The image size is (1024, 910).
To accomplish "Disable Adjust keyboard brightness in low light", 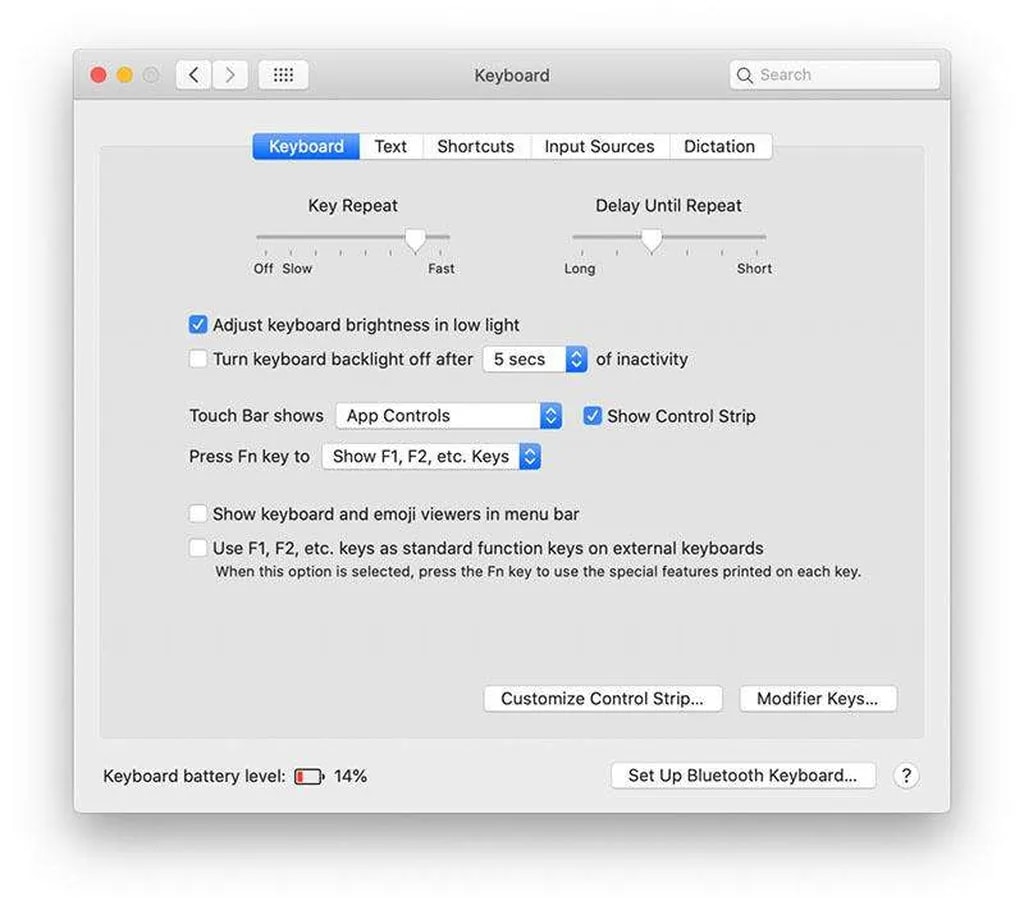I will [198, 325].
